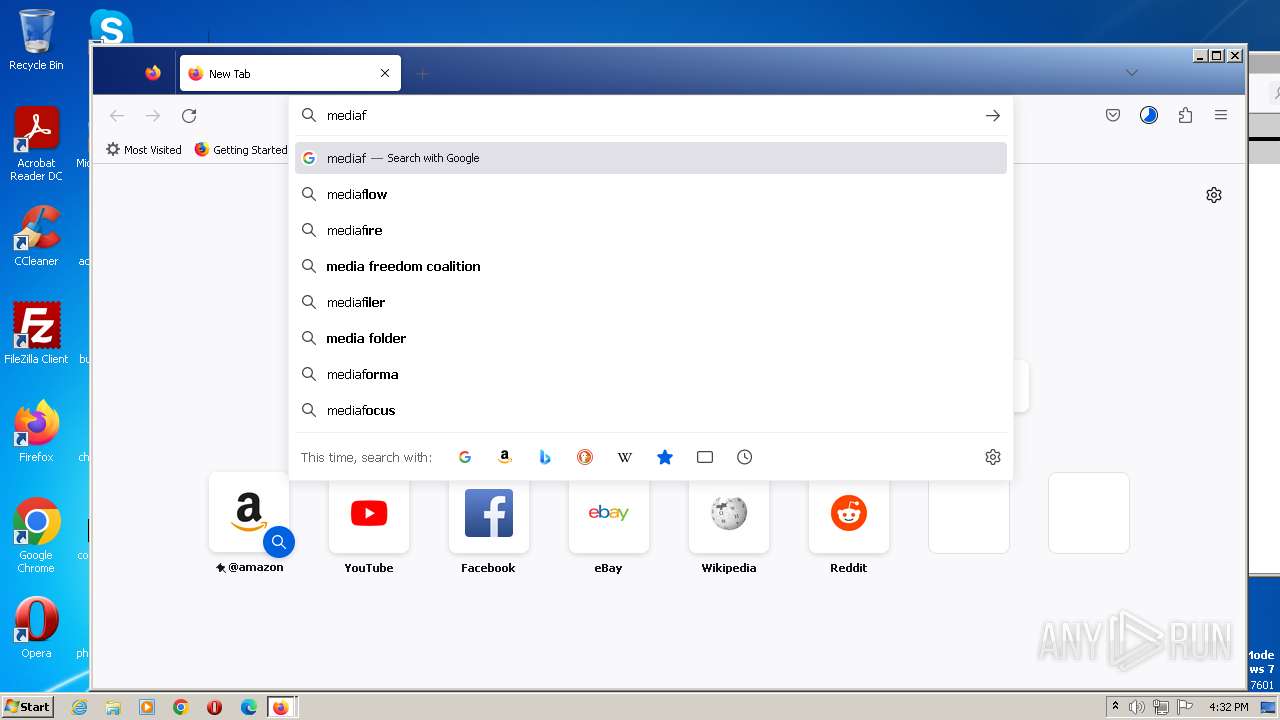Search this time with Bing icon
Viewport: 1280px width, 720px height.
pyautogui.click(x=545, y=457)
